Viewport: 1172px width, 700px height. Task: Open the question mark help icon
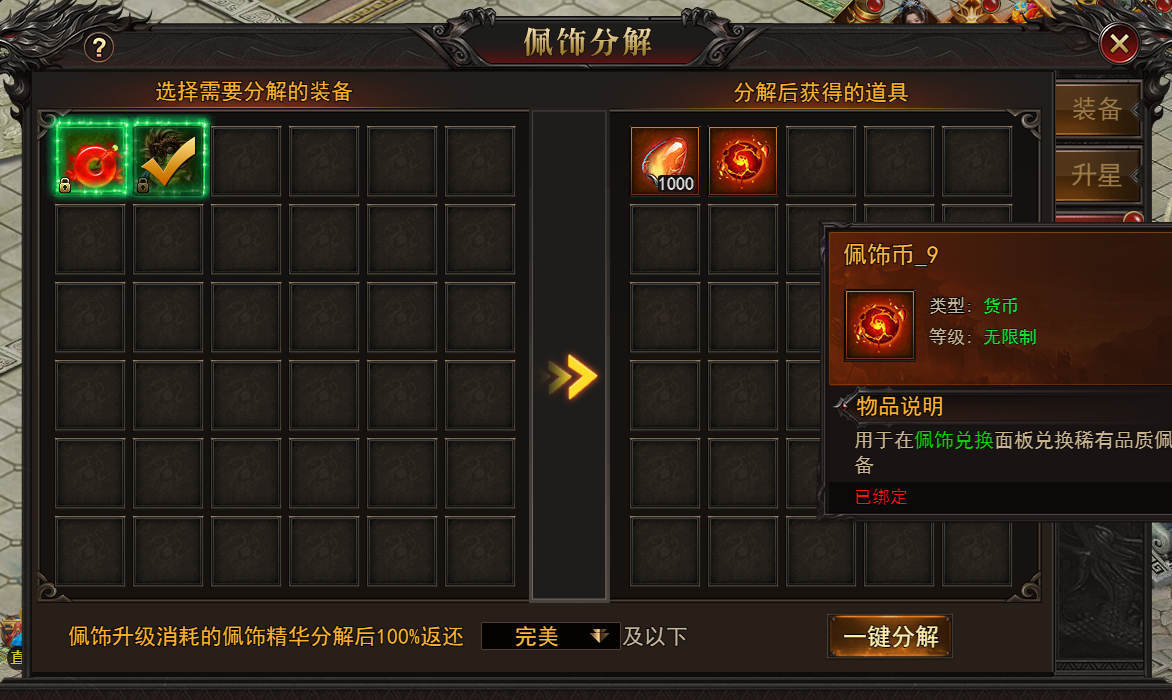coord(99,47)
